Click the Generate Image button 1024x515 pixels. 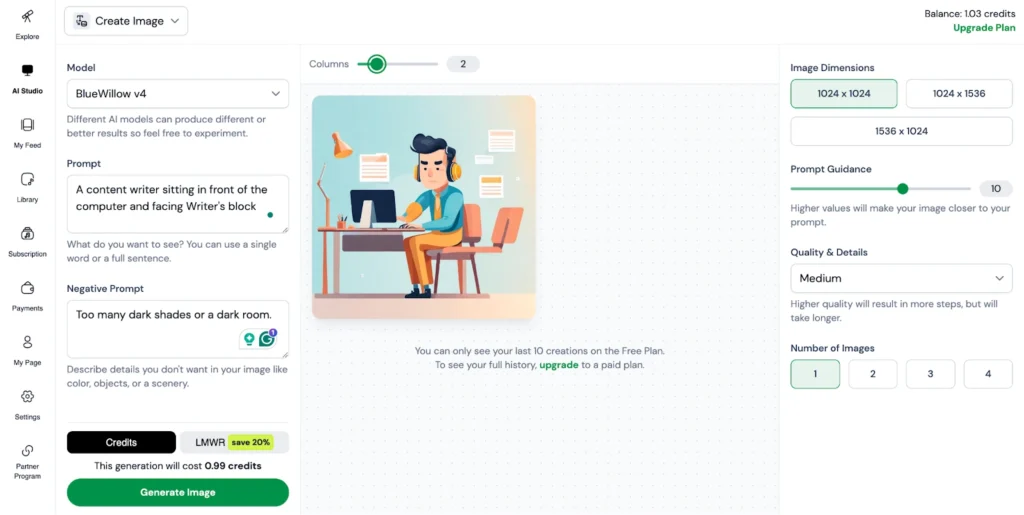click(x=178, y=492)
